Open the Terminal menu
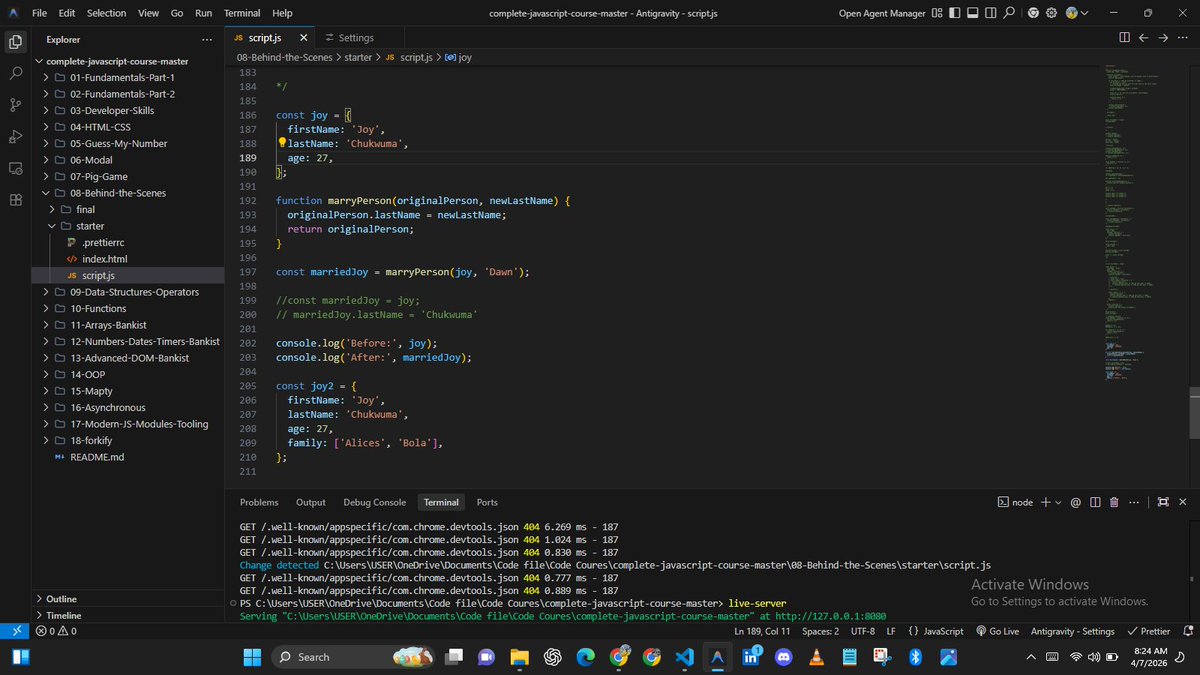 pos(241,13)
